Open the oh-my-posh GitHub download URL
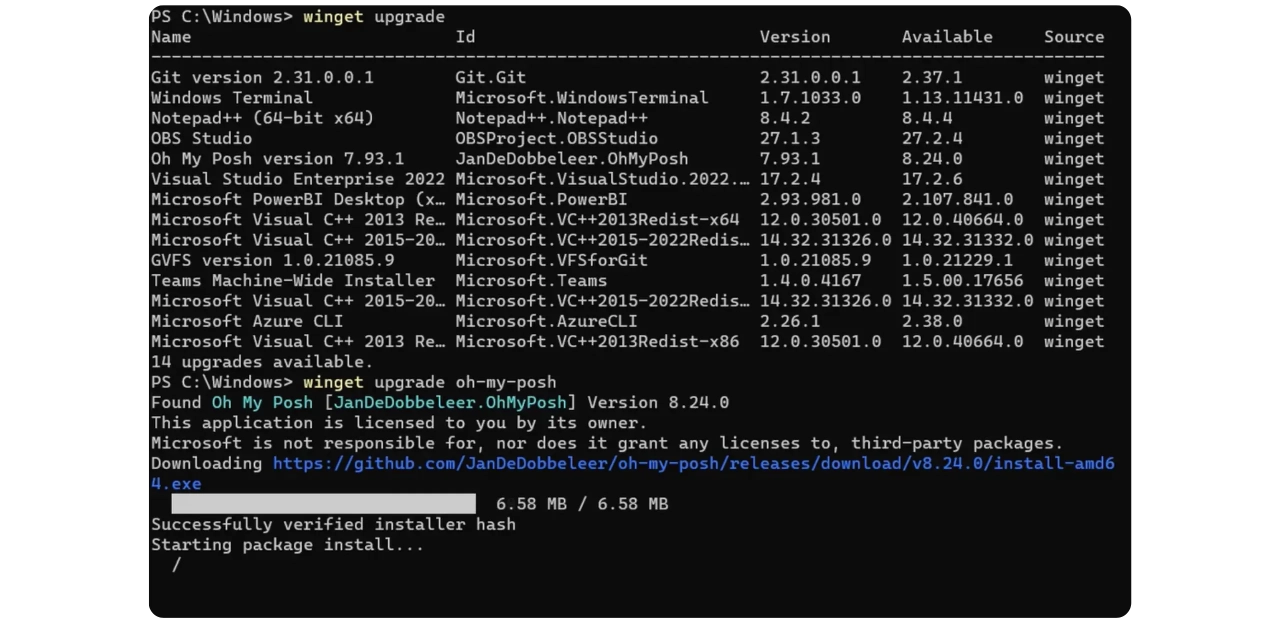The height and width of the screenshot is (623, 1280). coord(692,463)
